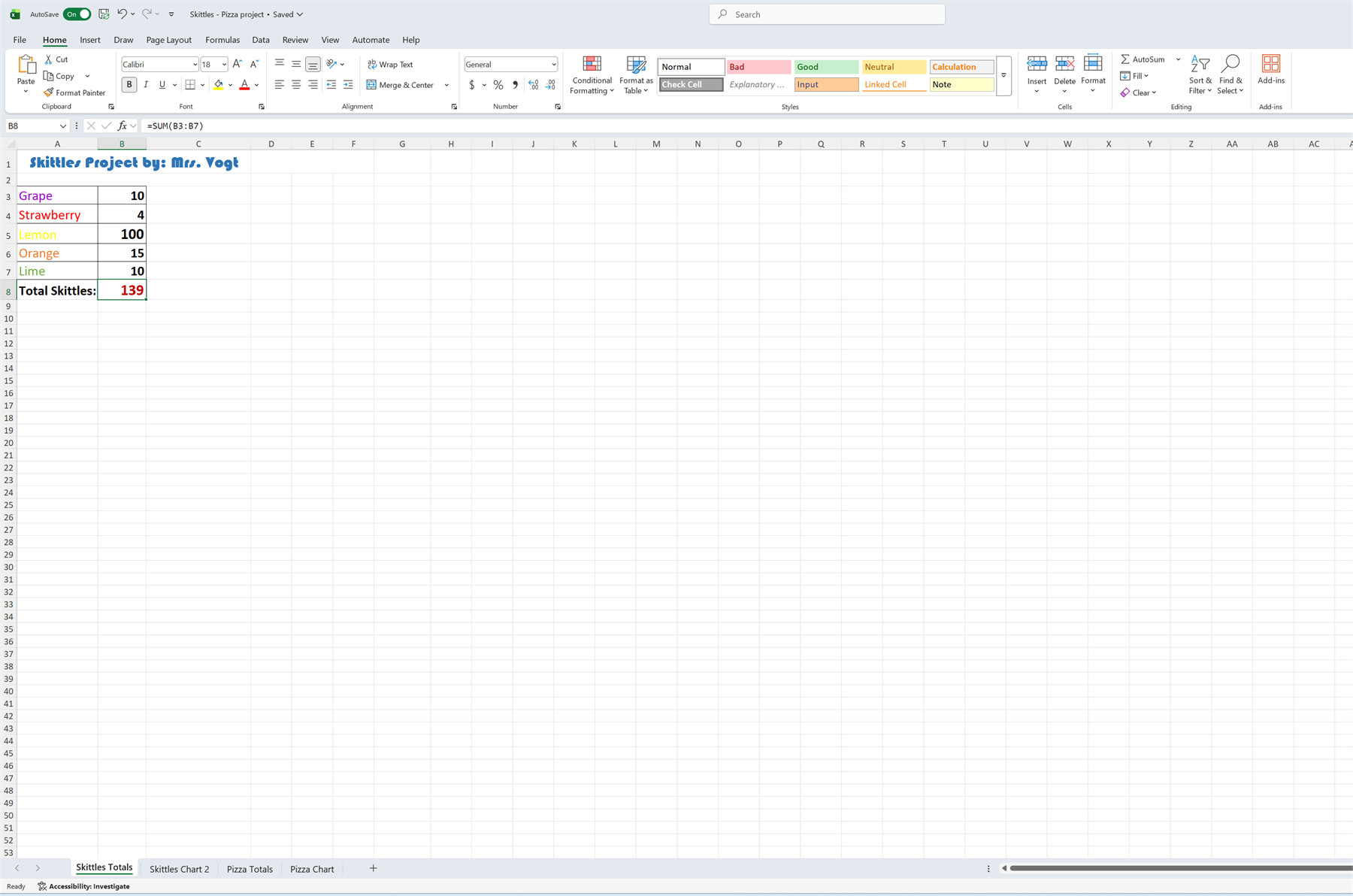Select the Lemon count cell showing 100
1353x896 pixels.
coord(122,234)
